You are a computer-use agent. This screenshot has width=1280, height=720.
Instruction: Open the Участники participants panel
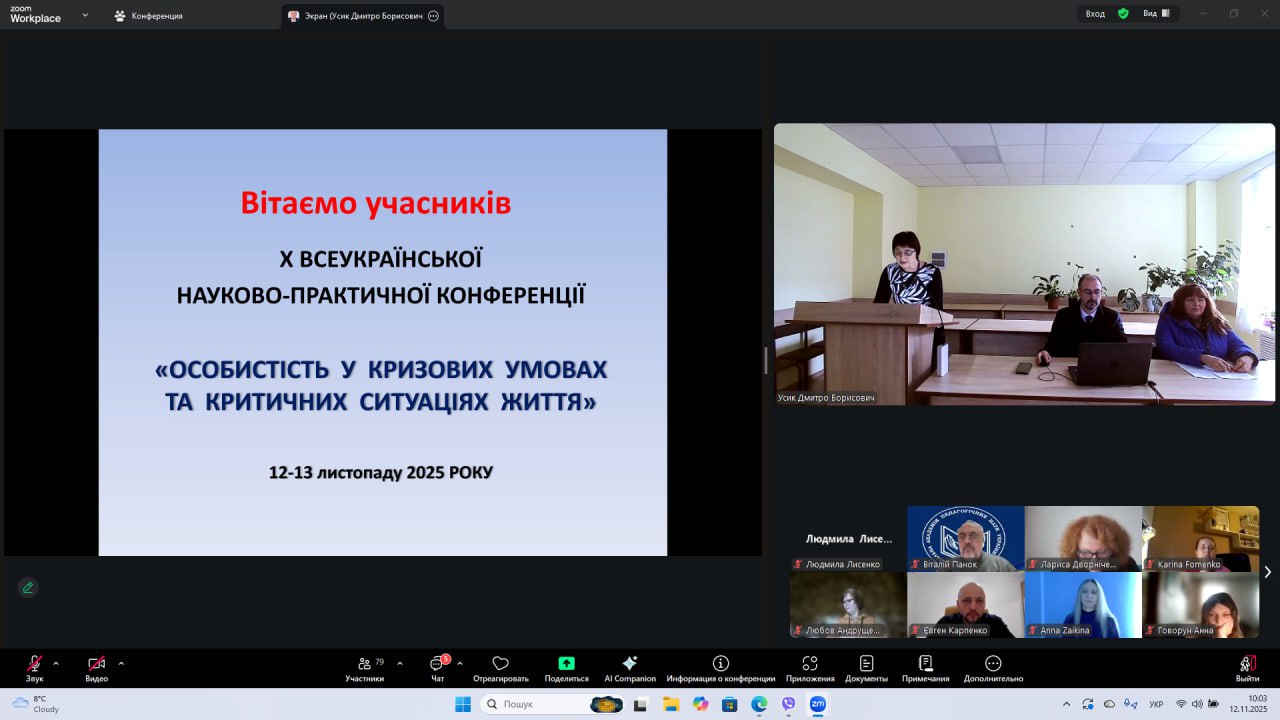coord(364,668)
